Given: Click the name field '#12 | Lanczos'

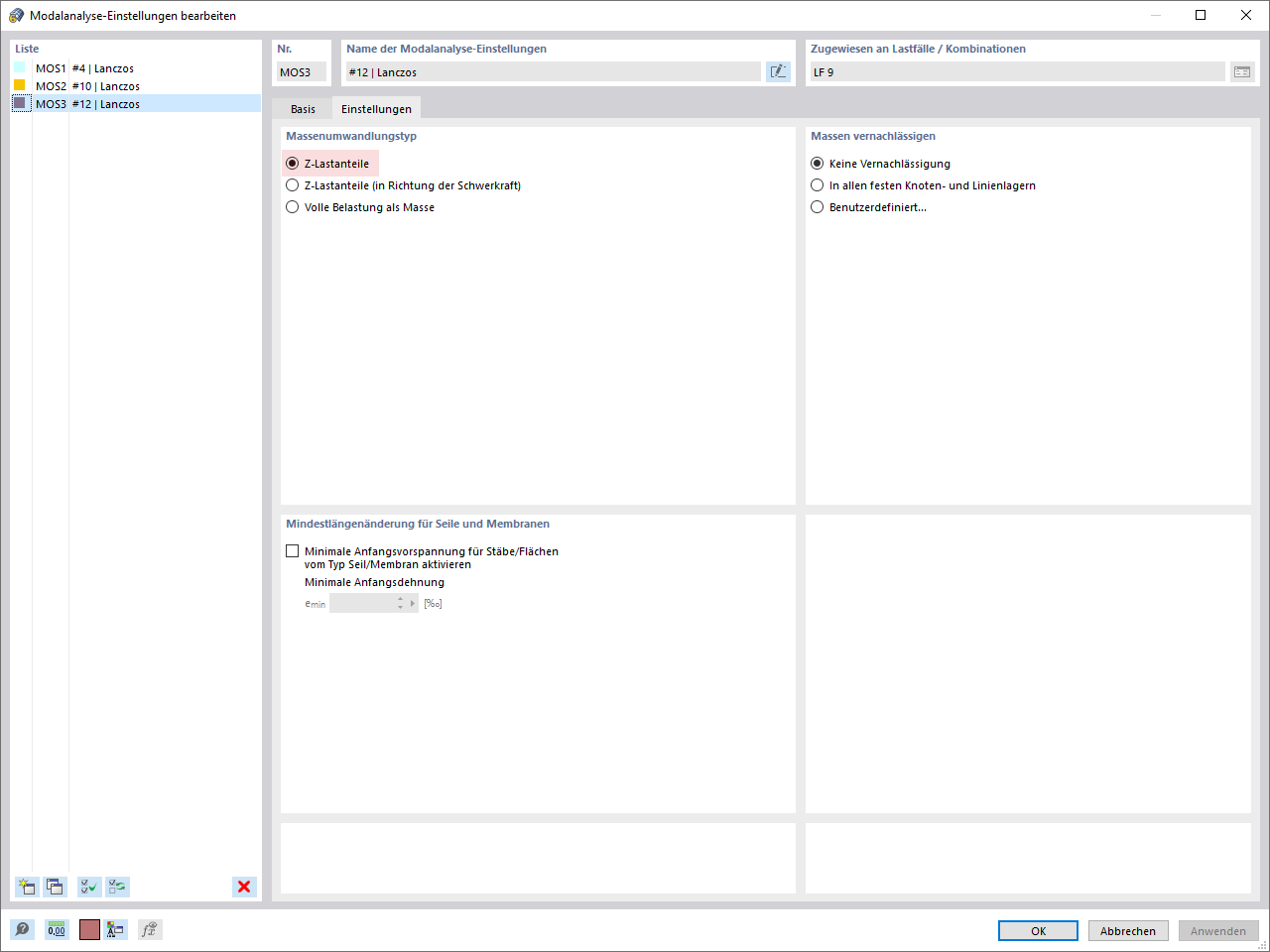Looking at the screenshot, I should [x=553, y=71].
